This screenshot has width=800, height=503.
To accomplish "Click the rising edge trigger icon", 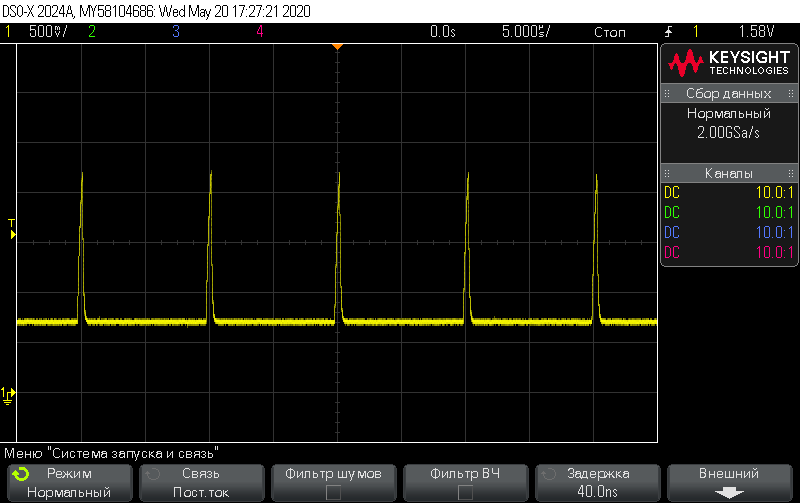I will click(668, 32).
